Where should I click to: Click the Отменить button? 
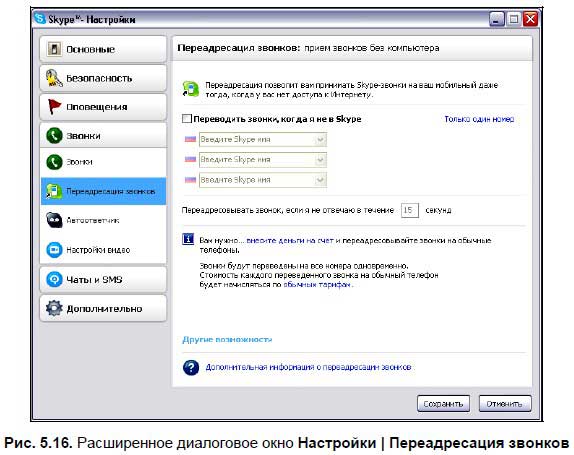click(x=505, y=404)
